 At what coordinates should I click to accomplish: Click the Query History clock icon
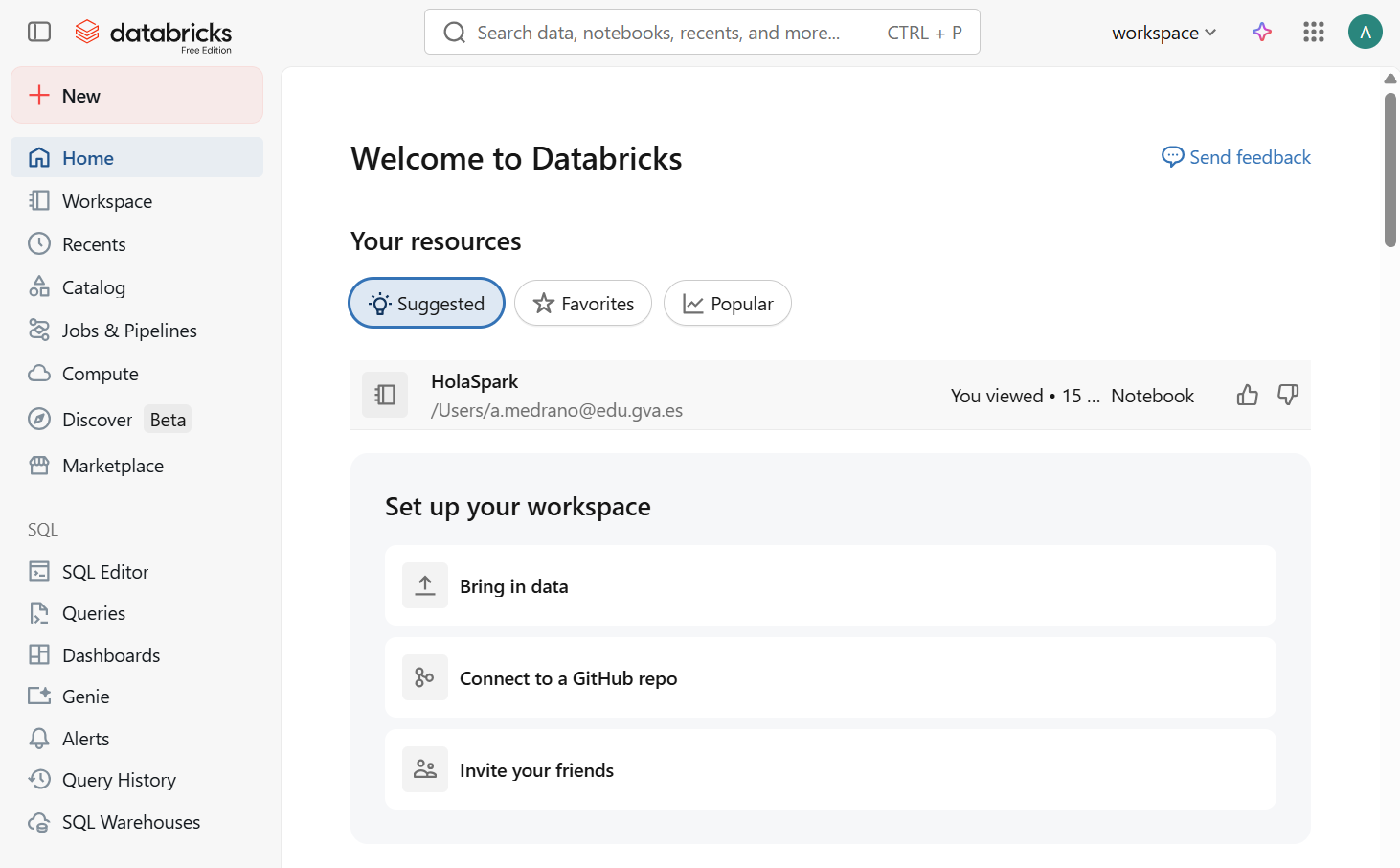pos(39,779)
